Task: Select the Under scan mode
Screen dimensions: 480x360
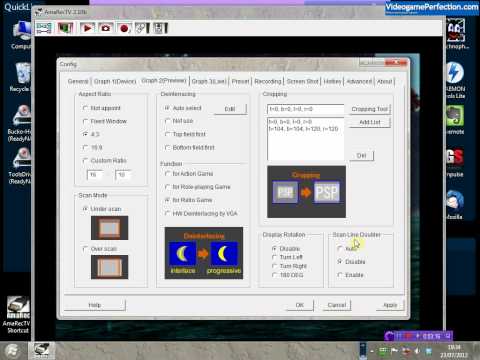Action: (x=102, y=209)
